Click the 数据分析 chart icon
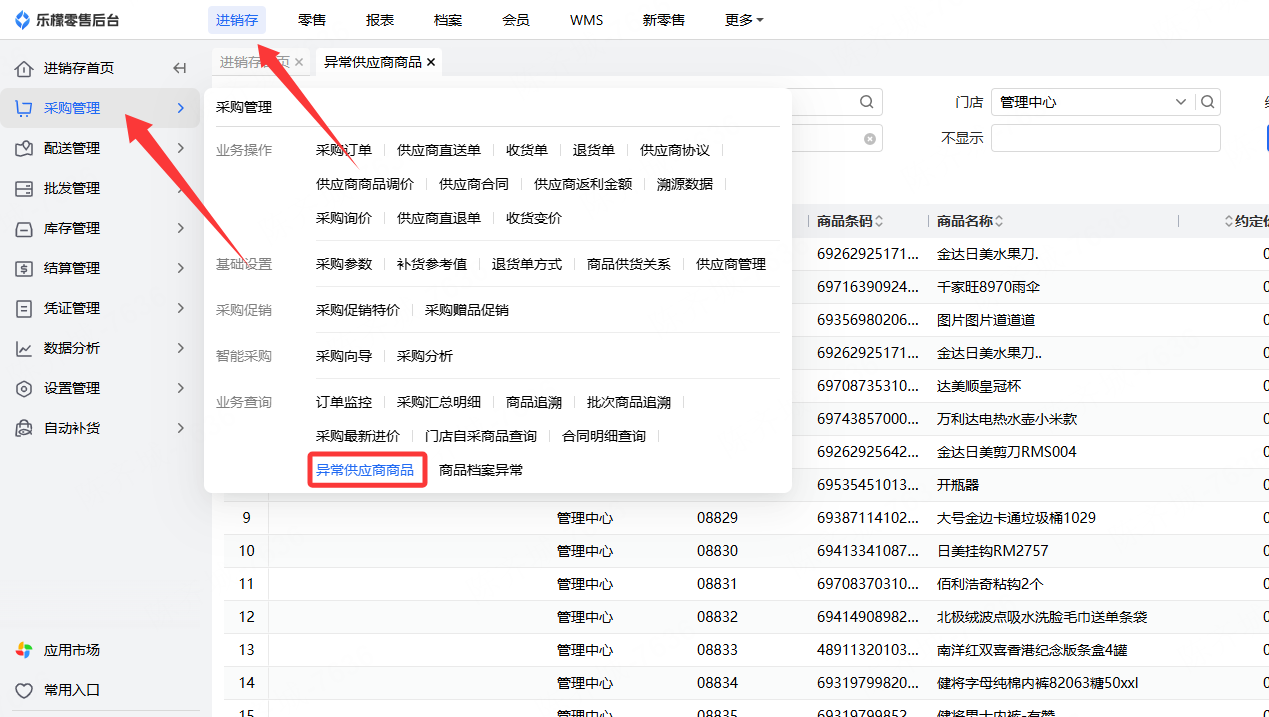This screenshot has height=717, width=1269. [24, 348]
